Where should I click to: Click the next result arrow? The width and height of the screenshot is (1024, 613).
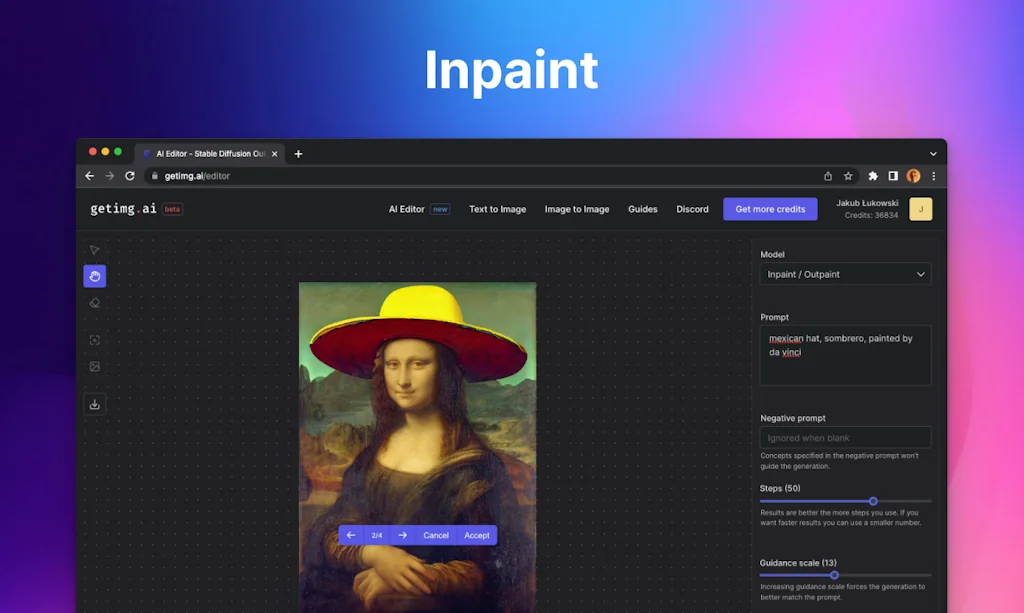pos(404,535)
